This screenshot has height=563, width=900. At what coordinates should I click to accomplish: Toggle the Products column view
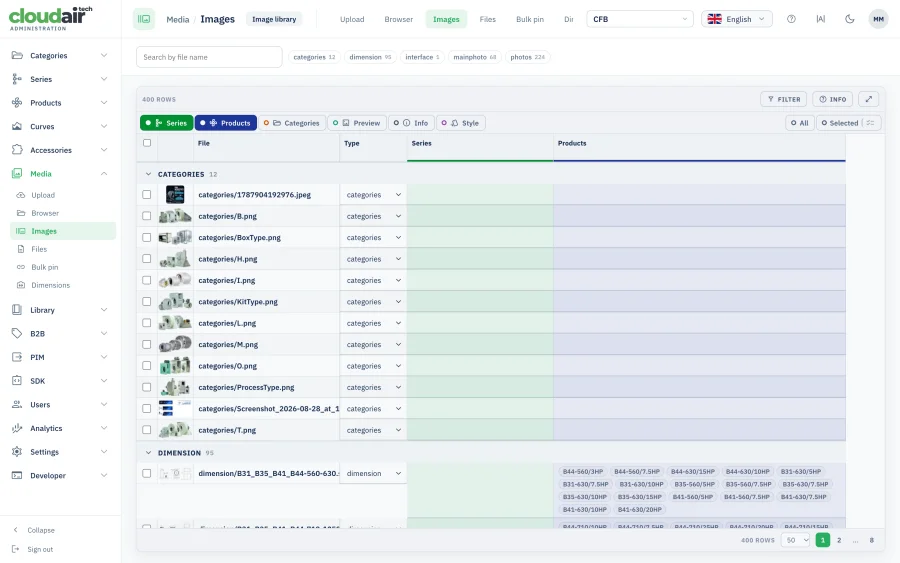pos(226,123)
